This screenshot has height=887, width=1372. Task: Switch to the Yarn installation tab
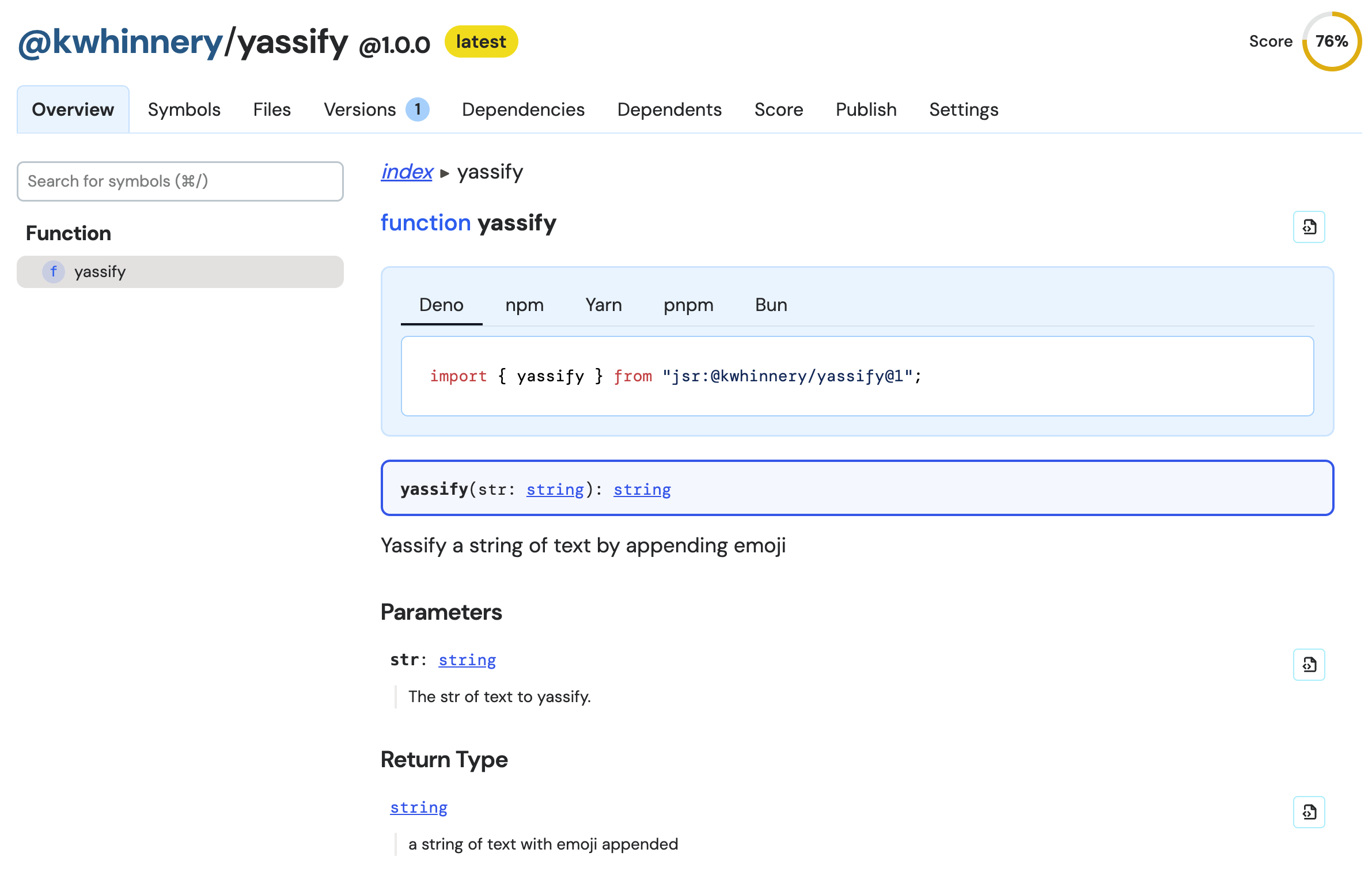(x=602, y=305)
